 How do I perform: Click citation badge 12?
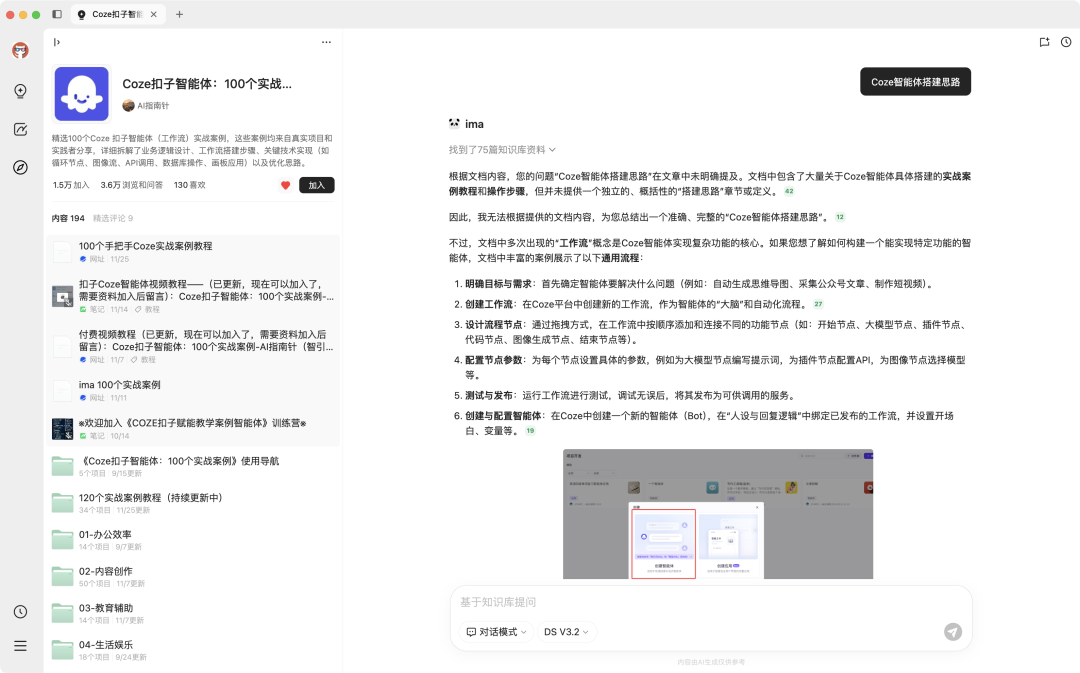pos(840,217)
